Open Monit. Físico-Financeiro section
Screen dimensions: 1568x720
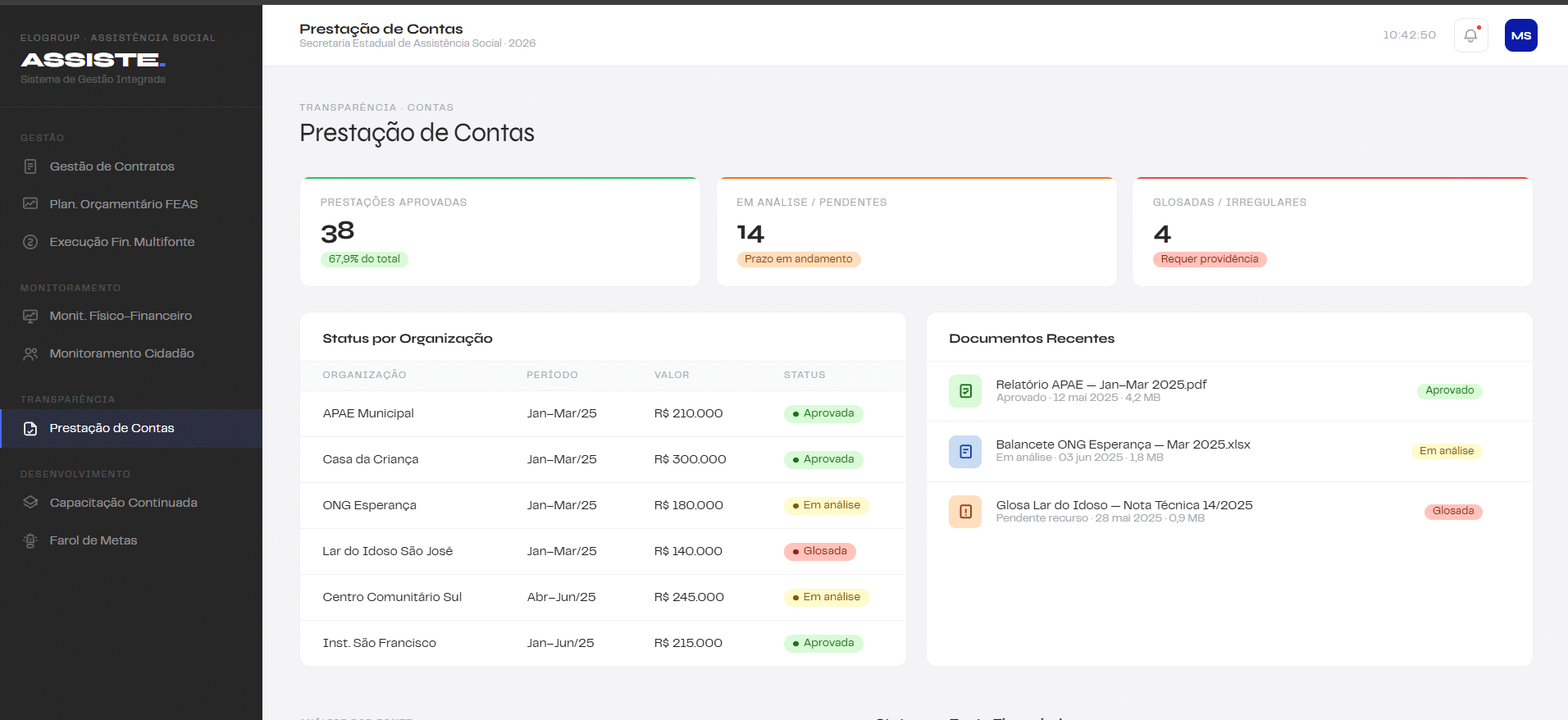(131, 316)
